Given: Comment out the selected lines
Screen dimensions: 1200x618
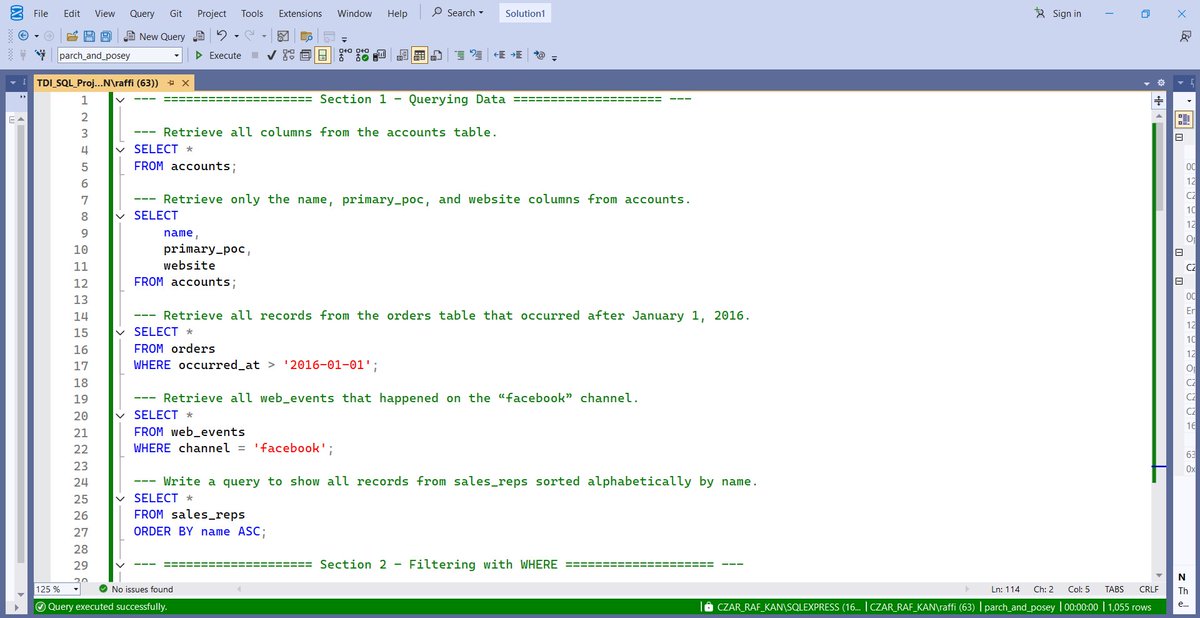Looking at the screenshot, I should (x=459, y=55).
